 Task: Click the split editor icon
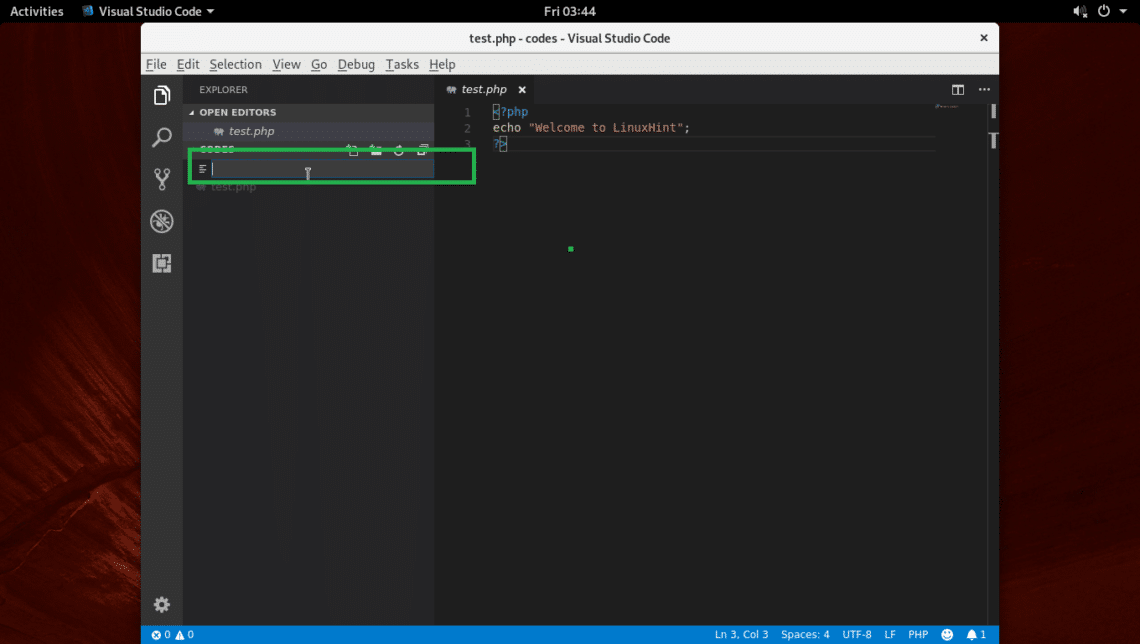pyautogui.click(x=958, y=90)
